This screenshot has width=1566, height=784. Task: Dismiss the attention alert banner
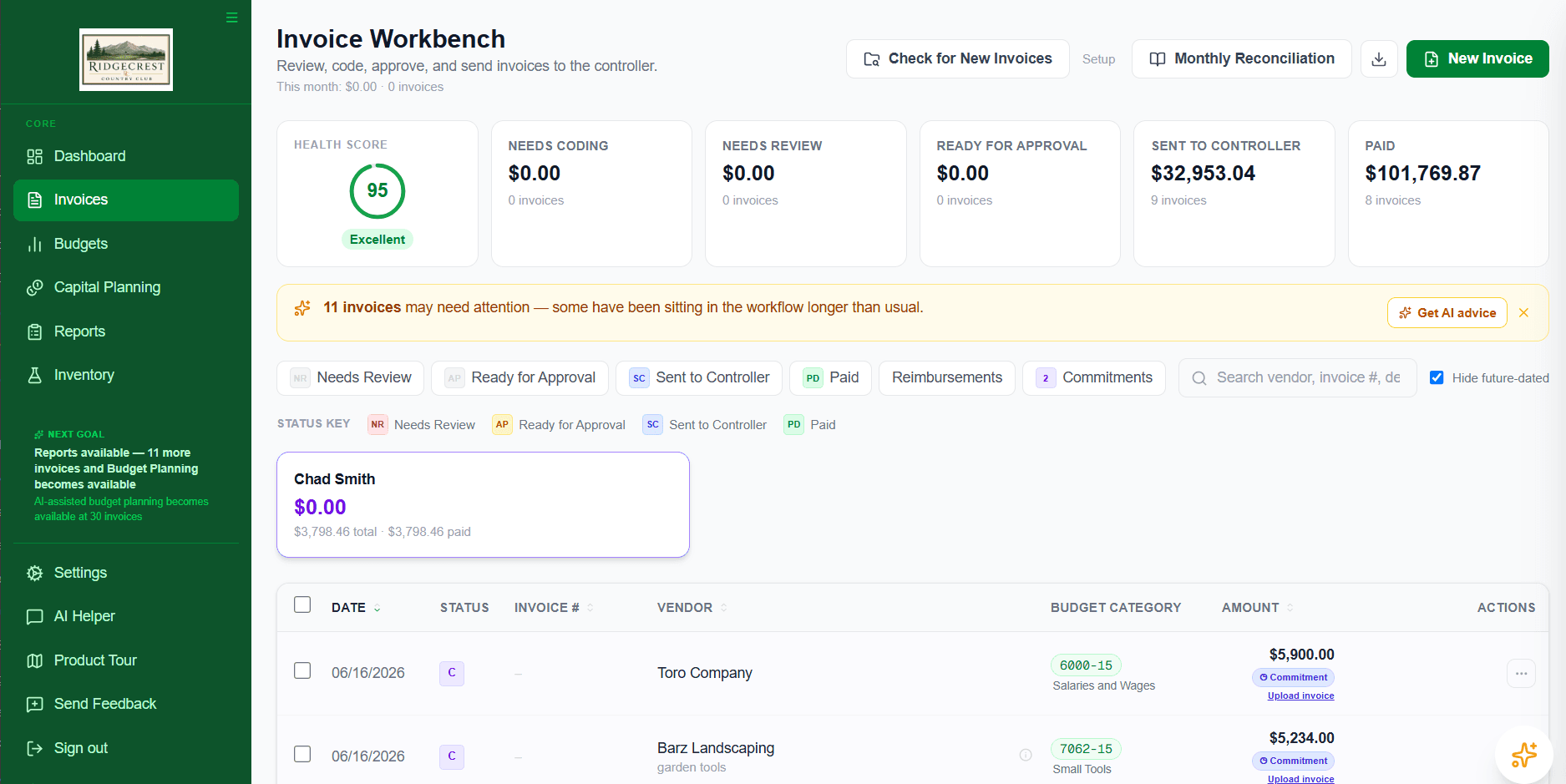pos(1523,313)
